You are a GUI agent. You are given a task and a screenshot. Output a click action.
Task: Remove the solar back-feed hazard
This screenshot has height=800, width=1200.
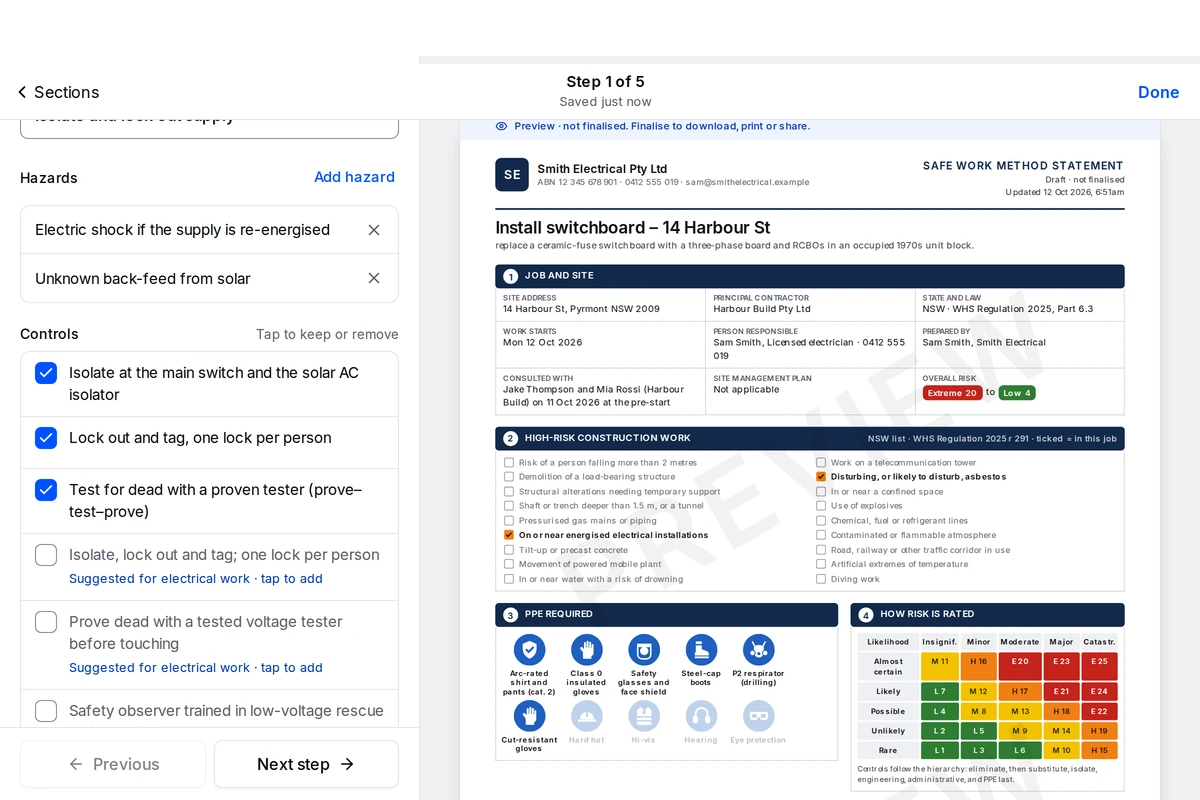click(x=374, y=278)
